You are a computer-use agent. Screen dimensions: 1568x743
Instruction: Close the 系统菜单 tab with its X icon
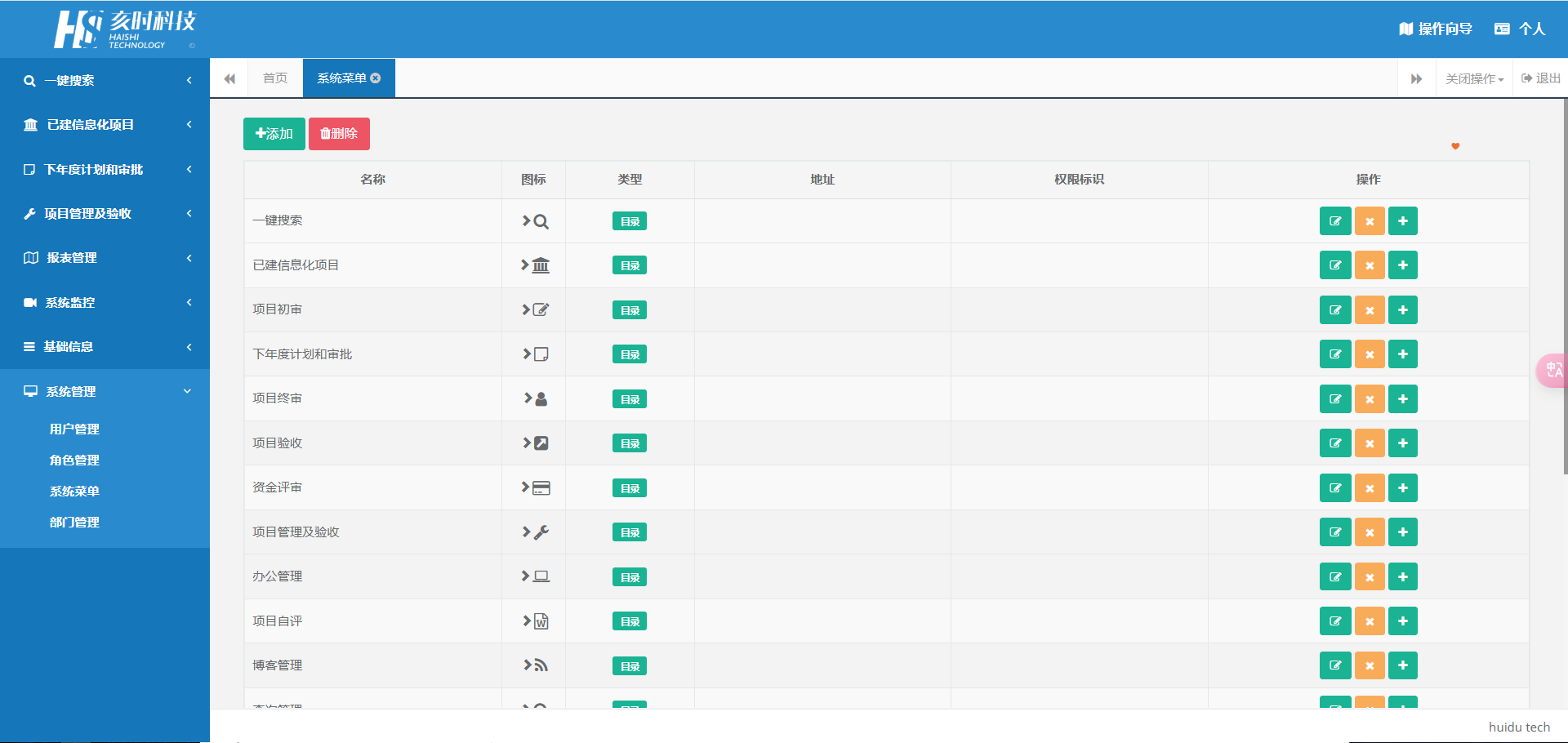tap(376, 78)
